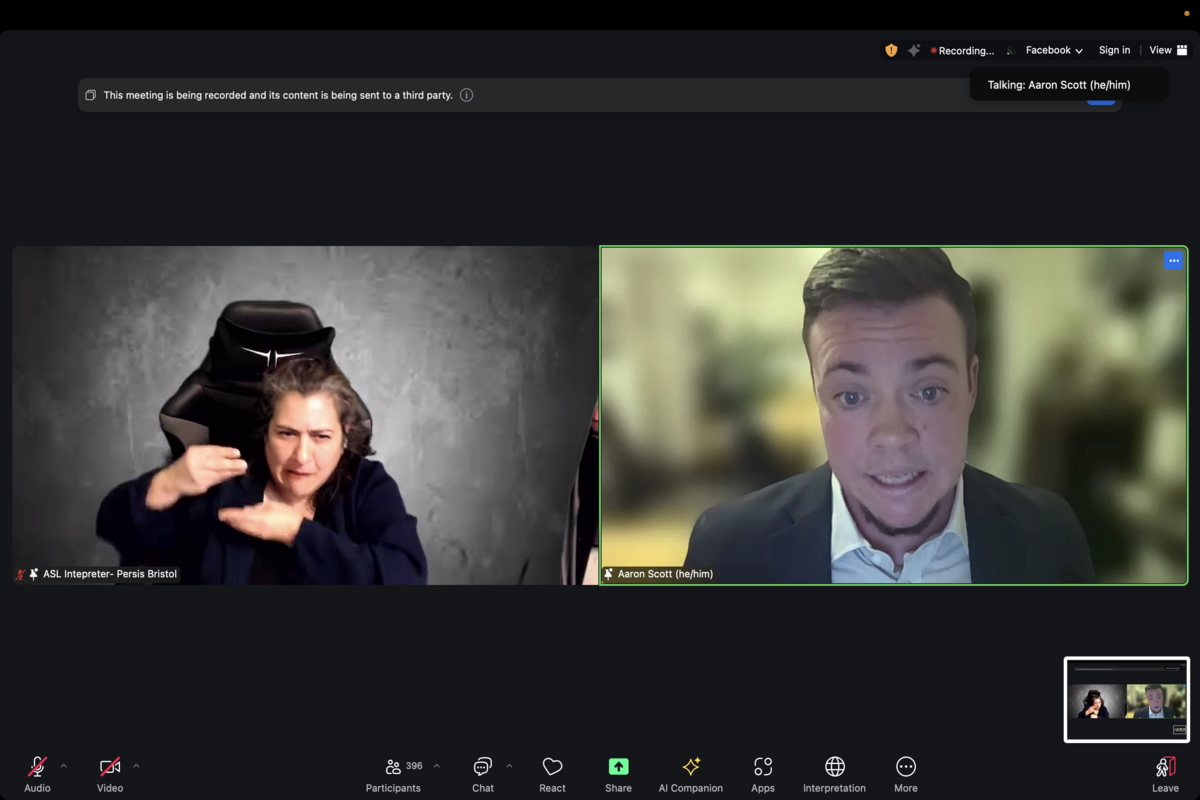Open the Apps panel
The image size is (1200, 800).
point(763,774)
